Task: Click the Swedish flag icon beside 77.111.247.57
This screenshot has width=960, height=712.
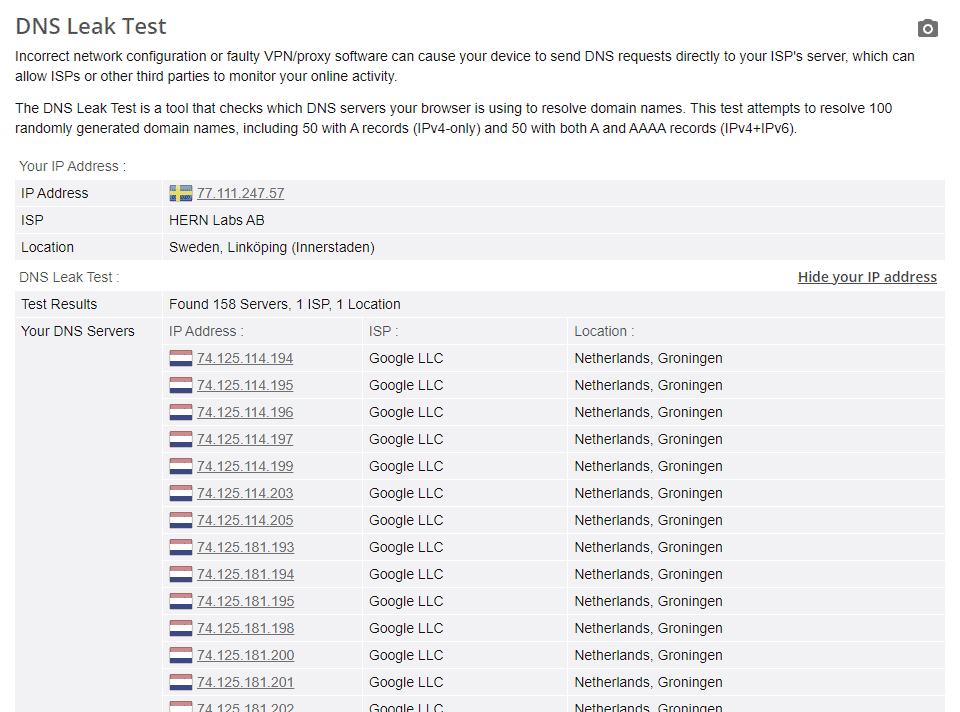Action: (181, 193)
